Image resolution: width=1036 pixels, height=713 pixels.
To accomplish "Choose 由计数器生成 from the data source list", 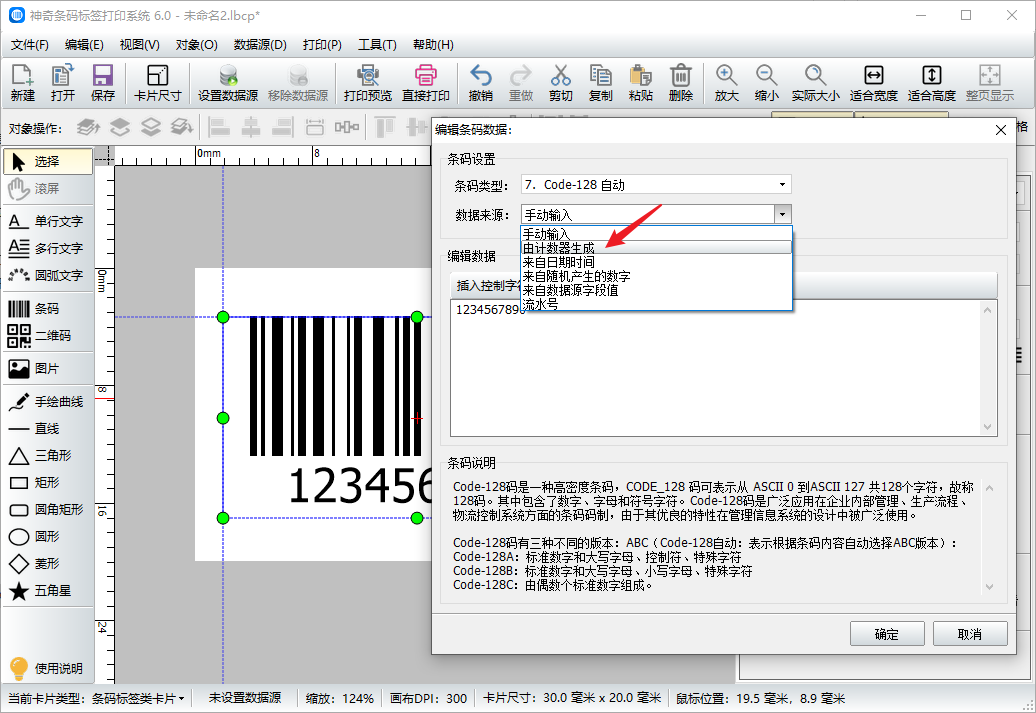I will pos(656,248).
